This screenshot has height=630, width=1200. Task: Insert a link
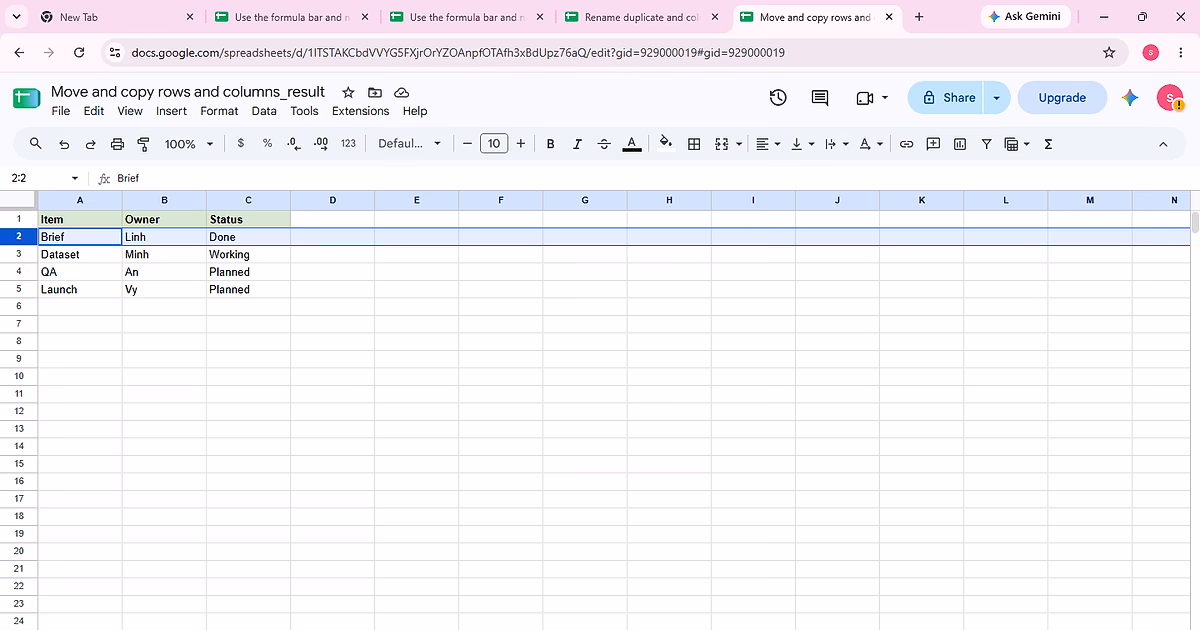[907, 144]
